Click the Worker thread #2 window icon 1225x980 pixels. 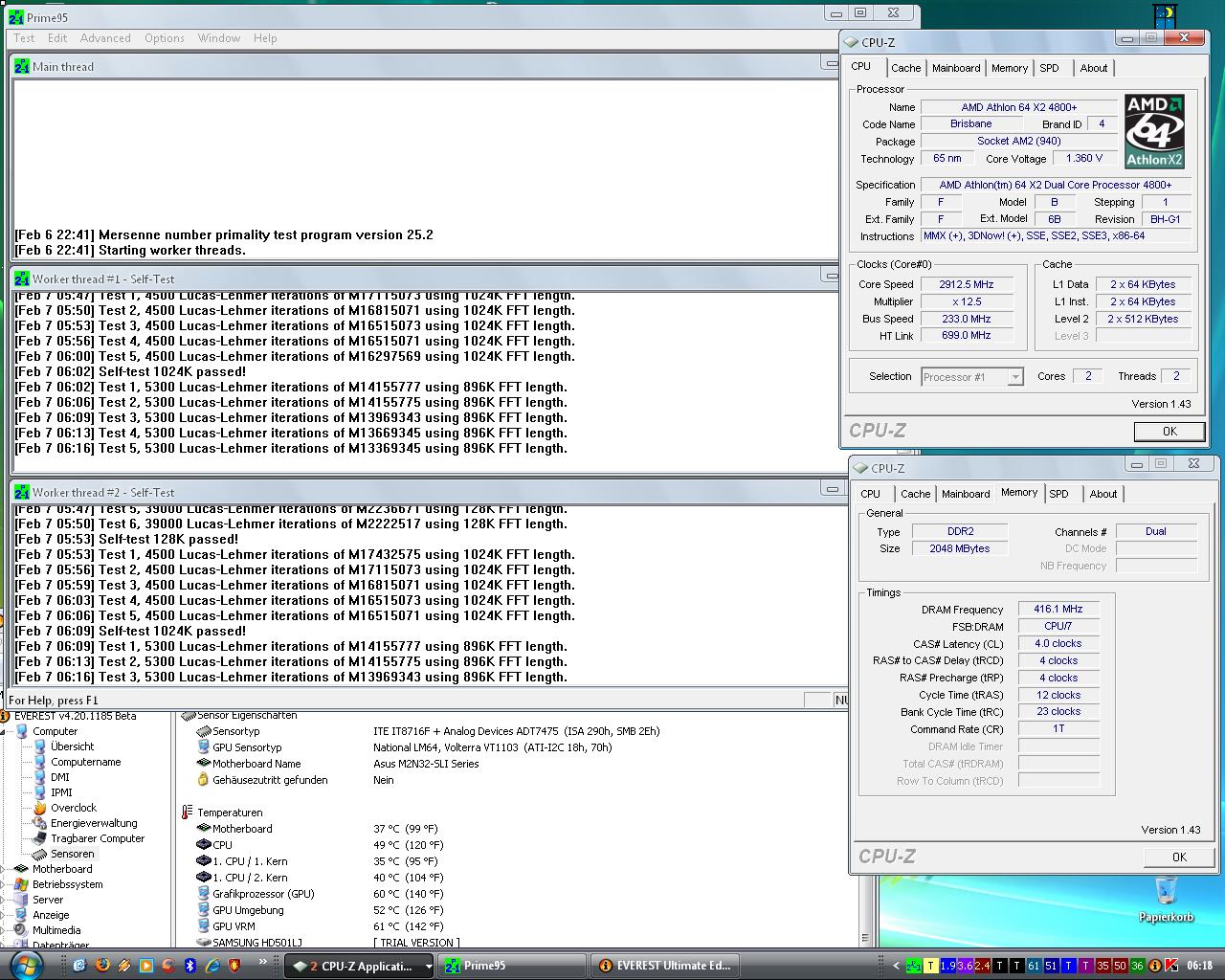22,492
